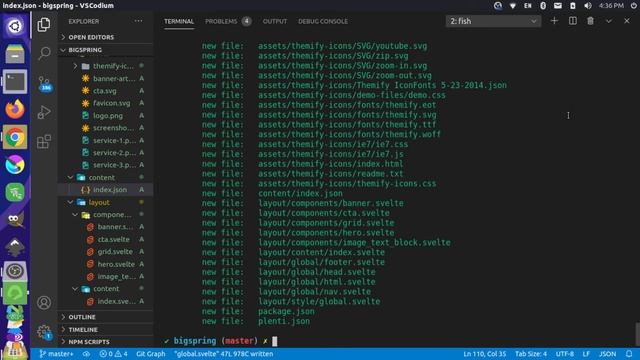This screenshot has width=640, height=360.
Task: Open Source Control view with 386 badge
Action: click(x=44, y=83)
